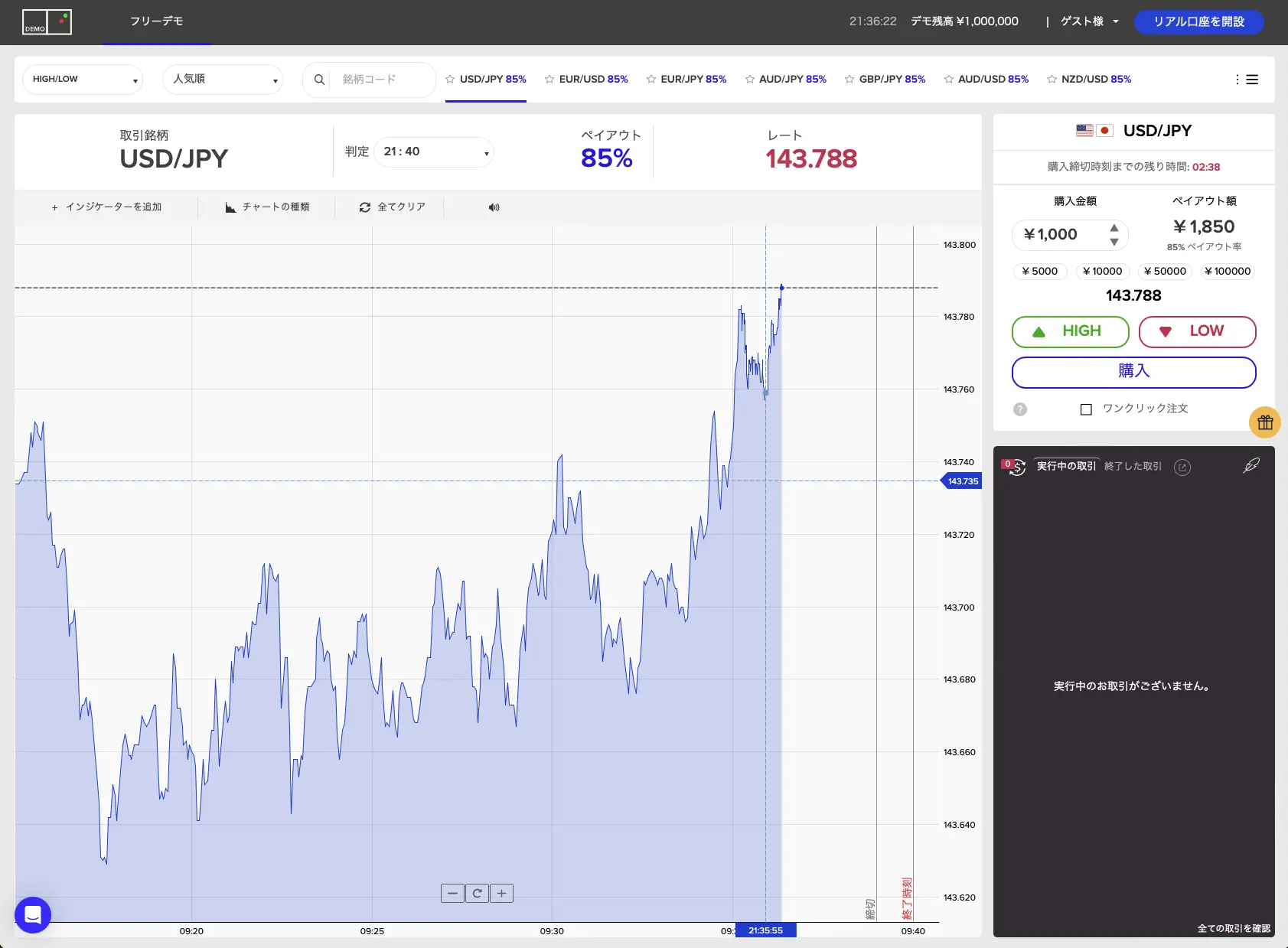Click リアル口座を開設 button
This screenshot has height=948, width=1288.
pyautogui.click(x=1198, y=21)
